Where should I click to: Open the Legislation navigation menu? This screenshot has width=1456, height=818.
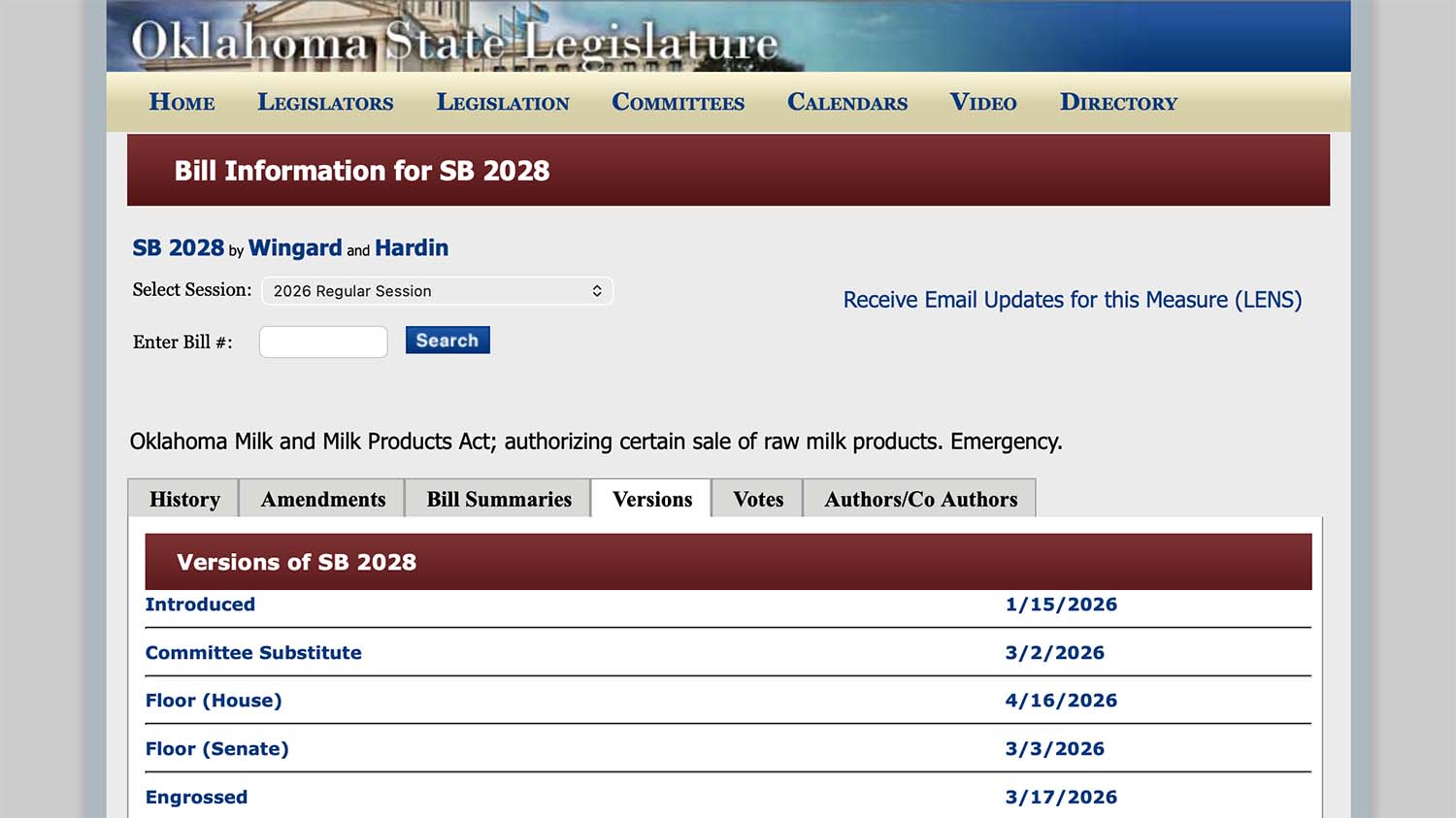click(x=503, y=102)
